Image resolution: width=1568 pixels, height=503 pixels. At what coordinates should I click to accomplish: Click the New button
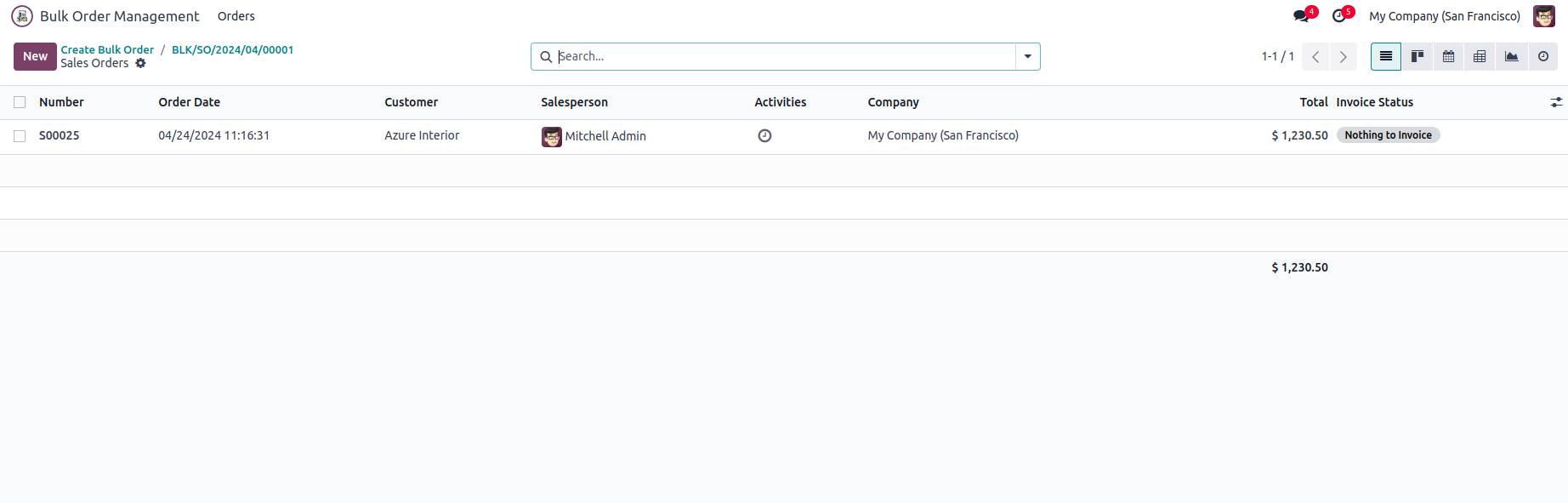point(35,56)
